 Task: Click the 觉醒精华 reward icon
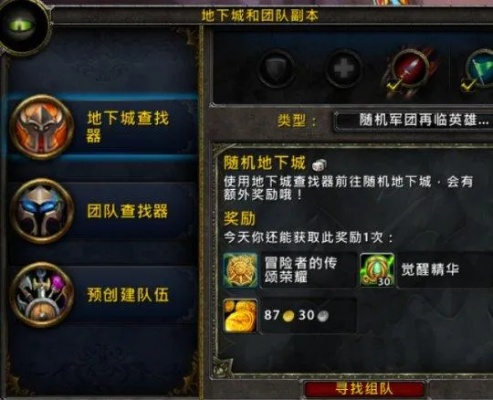(377, 270)
